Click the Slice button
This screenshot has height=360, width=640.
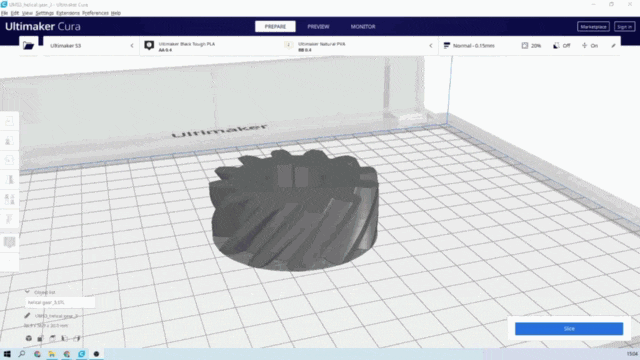click(x=569, y=329)
